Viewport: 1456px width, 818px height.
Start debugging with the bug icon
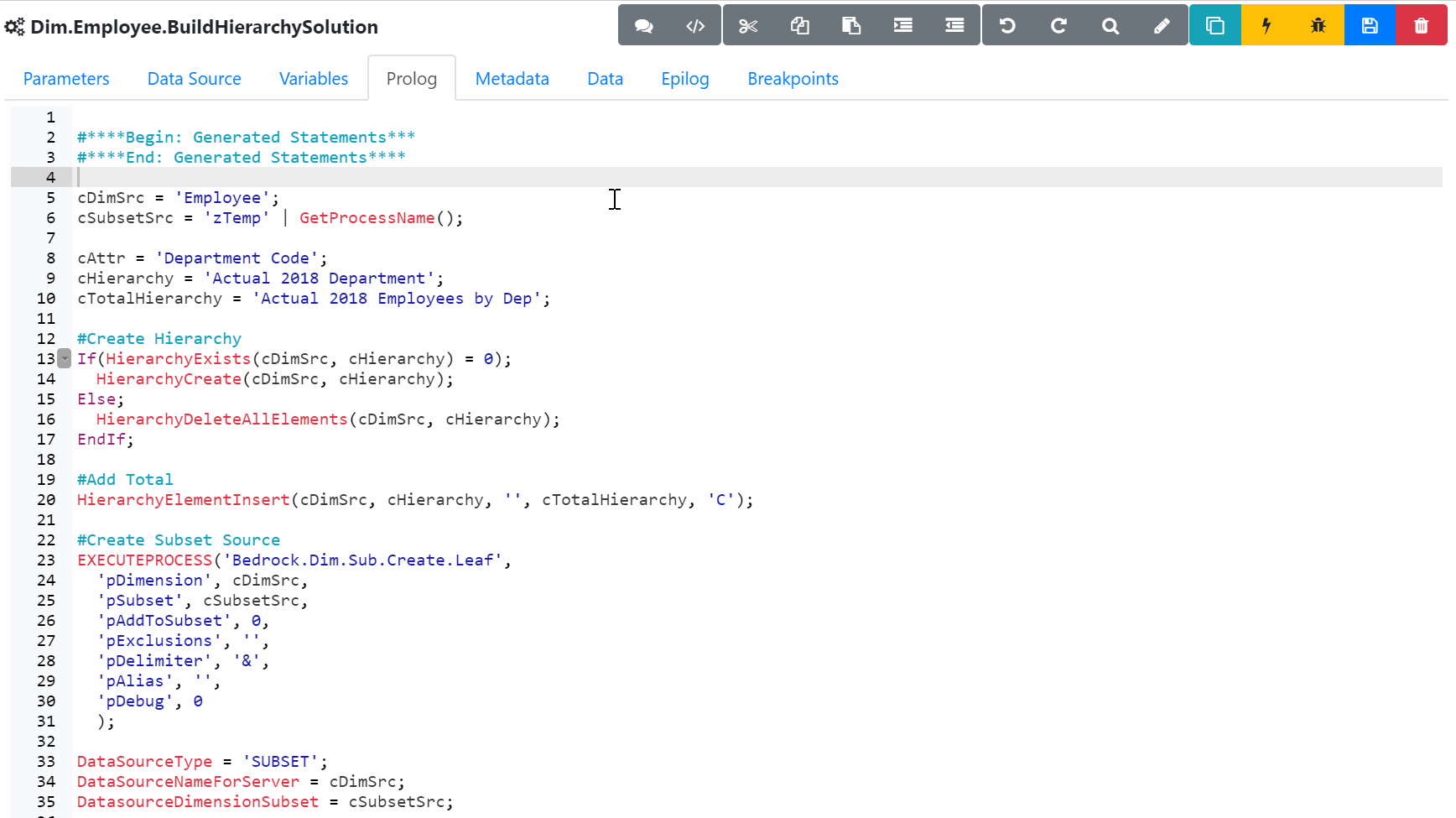pos(1318,26)
